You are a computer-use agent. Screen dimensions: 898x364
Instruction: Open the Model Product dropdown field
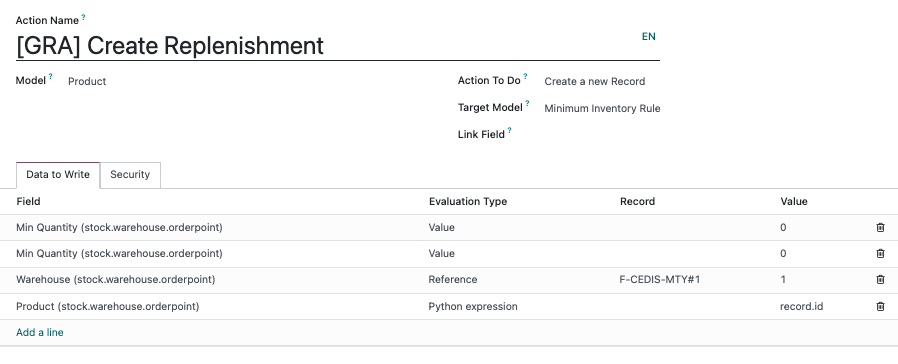(x=229, y=81)
